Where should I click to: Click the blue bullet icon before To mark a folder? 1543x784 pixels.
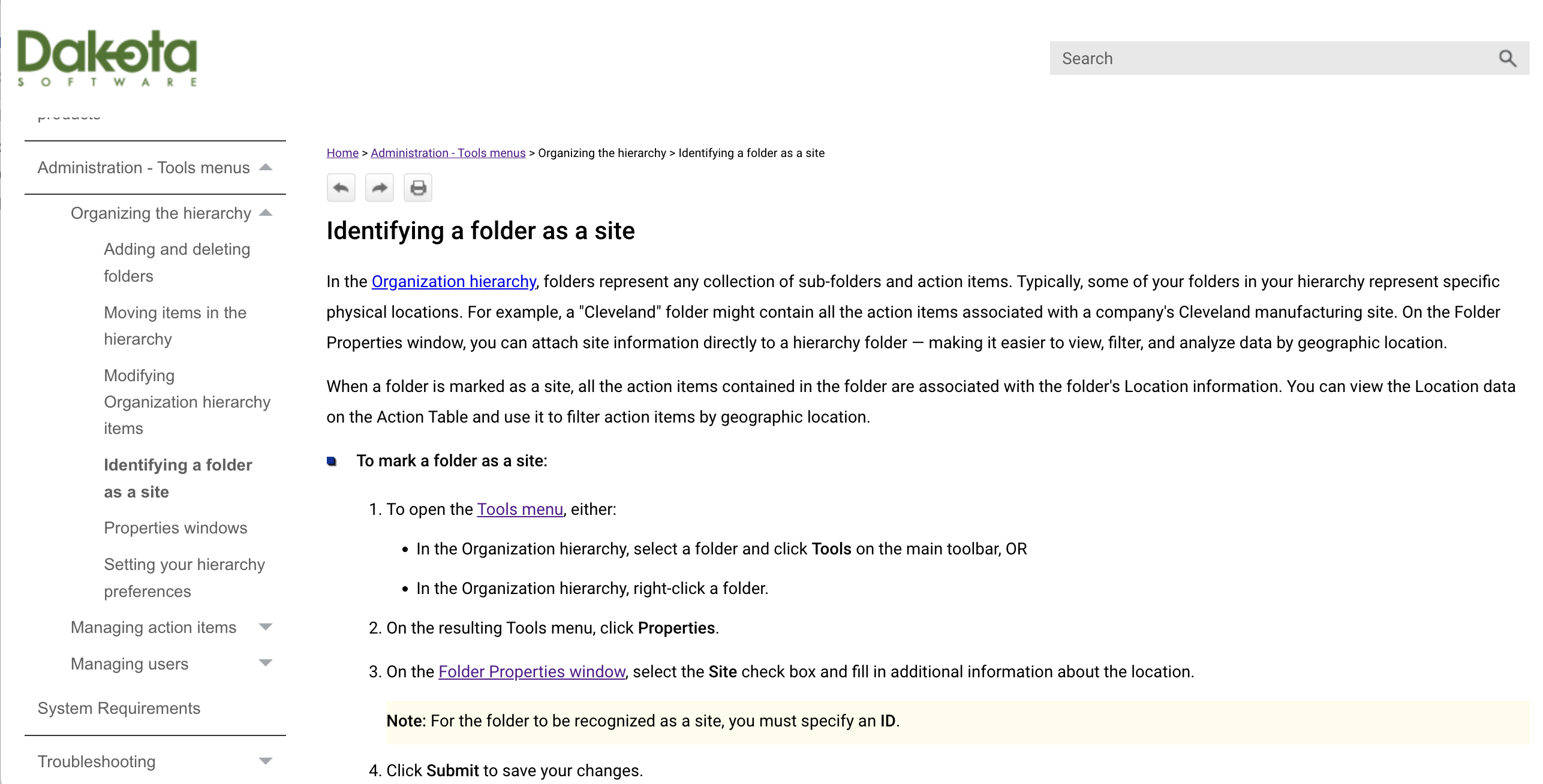332,461
